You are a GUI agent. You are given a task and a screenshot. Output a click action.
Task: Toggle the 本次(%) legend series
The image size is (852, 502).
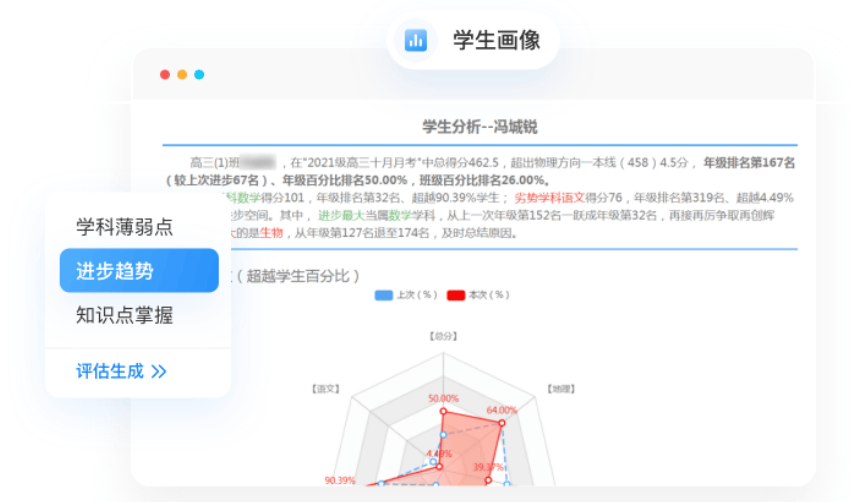[x=478, y=295]
